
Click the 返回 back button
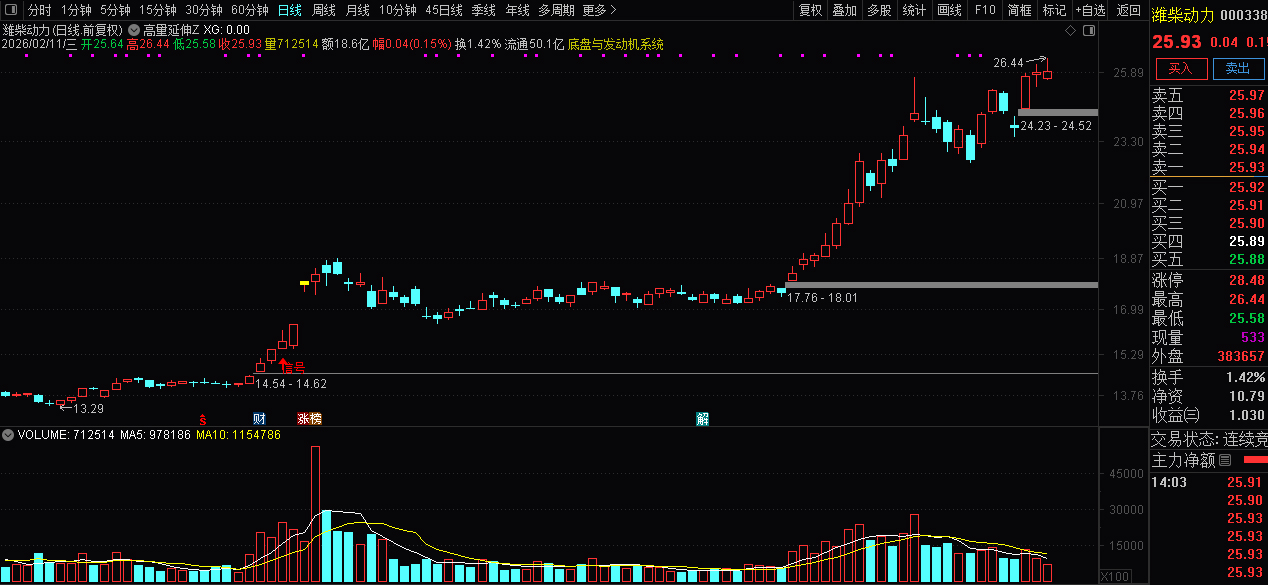(x=1129, y=10)
